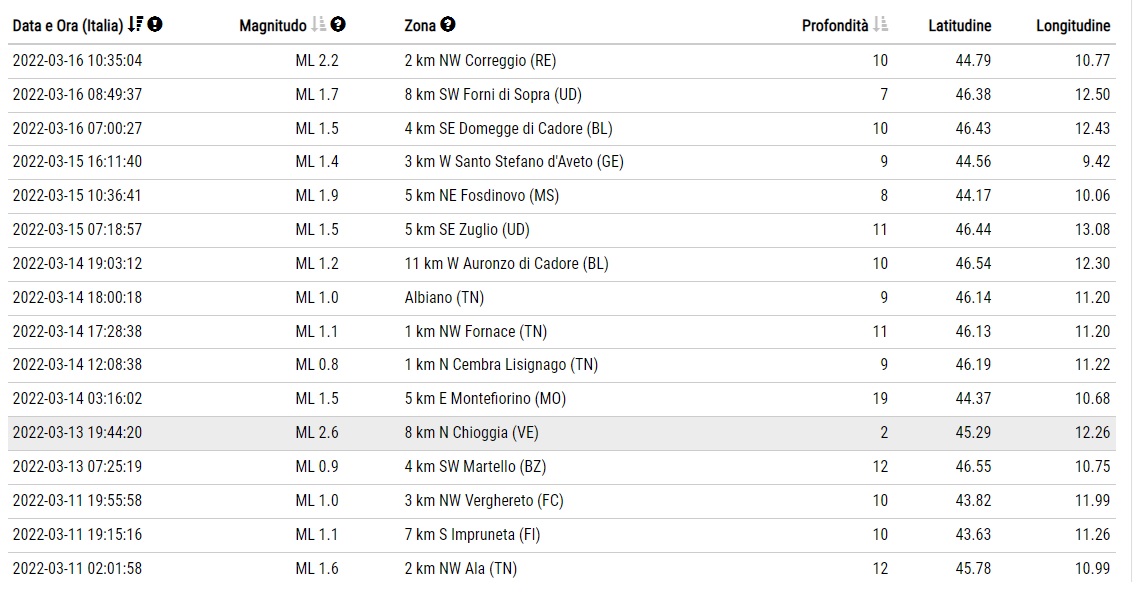
Task: Sort by Data e Ora descending icon
Action: (135, 25)
